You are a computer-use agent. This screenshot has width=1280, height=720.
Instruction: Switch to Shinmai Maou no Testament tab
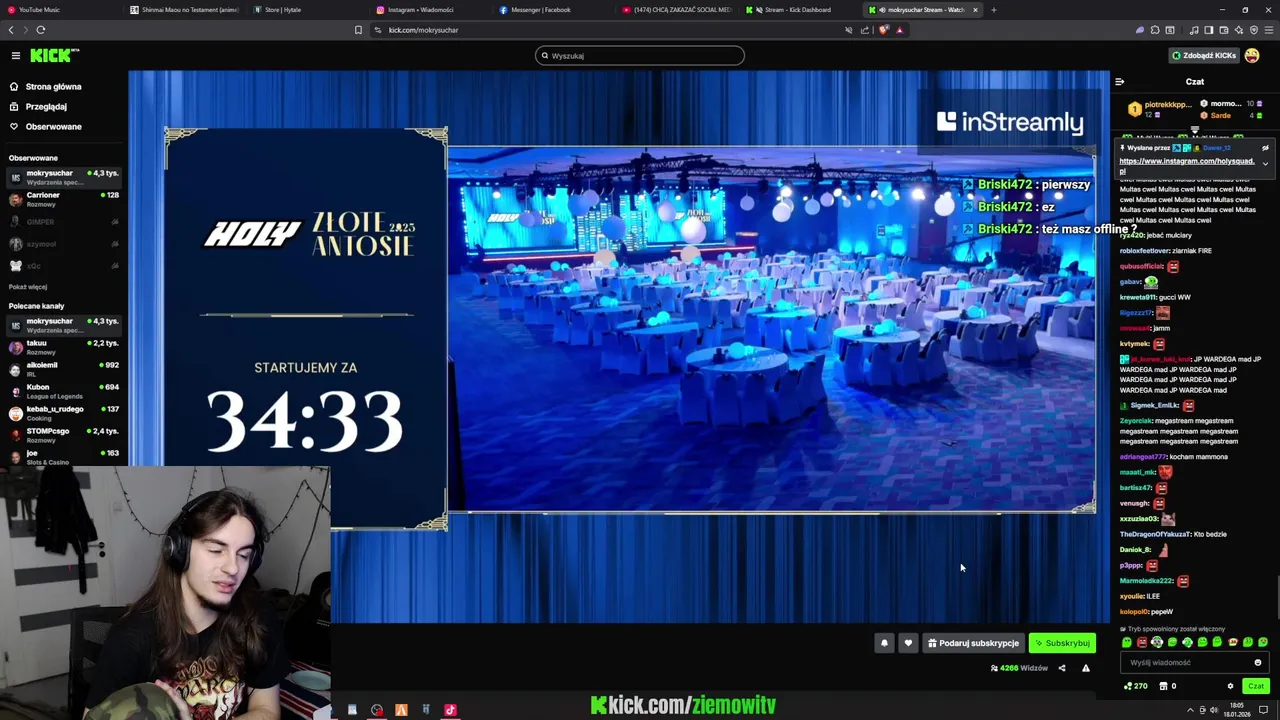(184, 10)
